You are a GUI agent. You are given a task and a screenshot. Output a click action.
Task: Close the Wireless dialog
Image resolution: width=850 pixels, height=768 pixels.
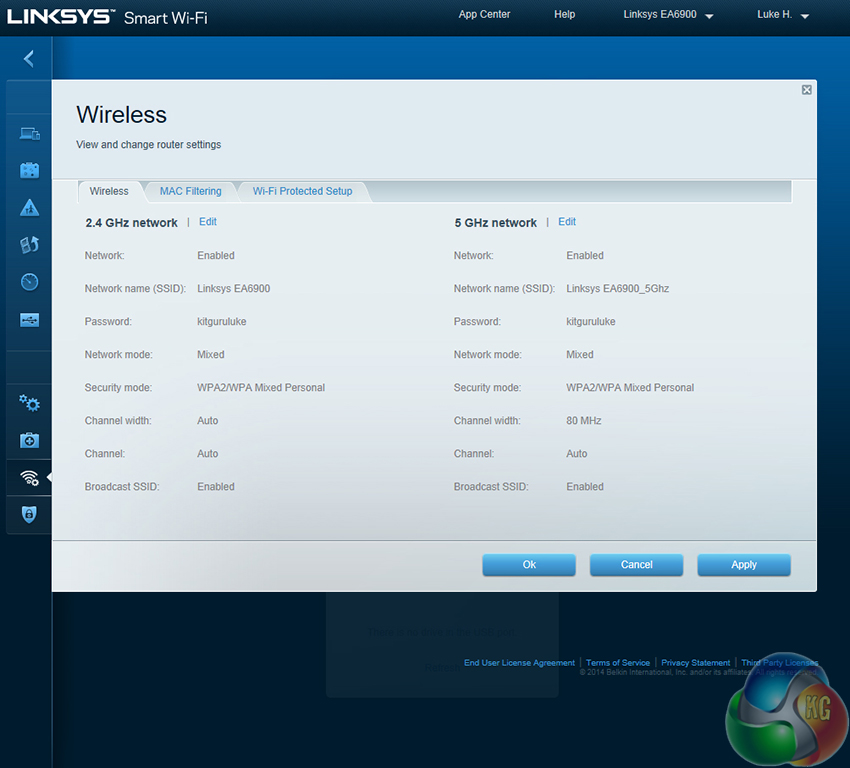(x=807, y=89)
